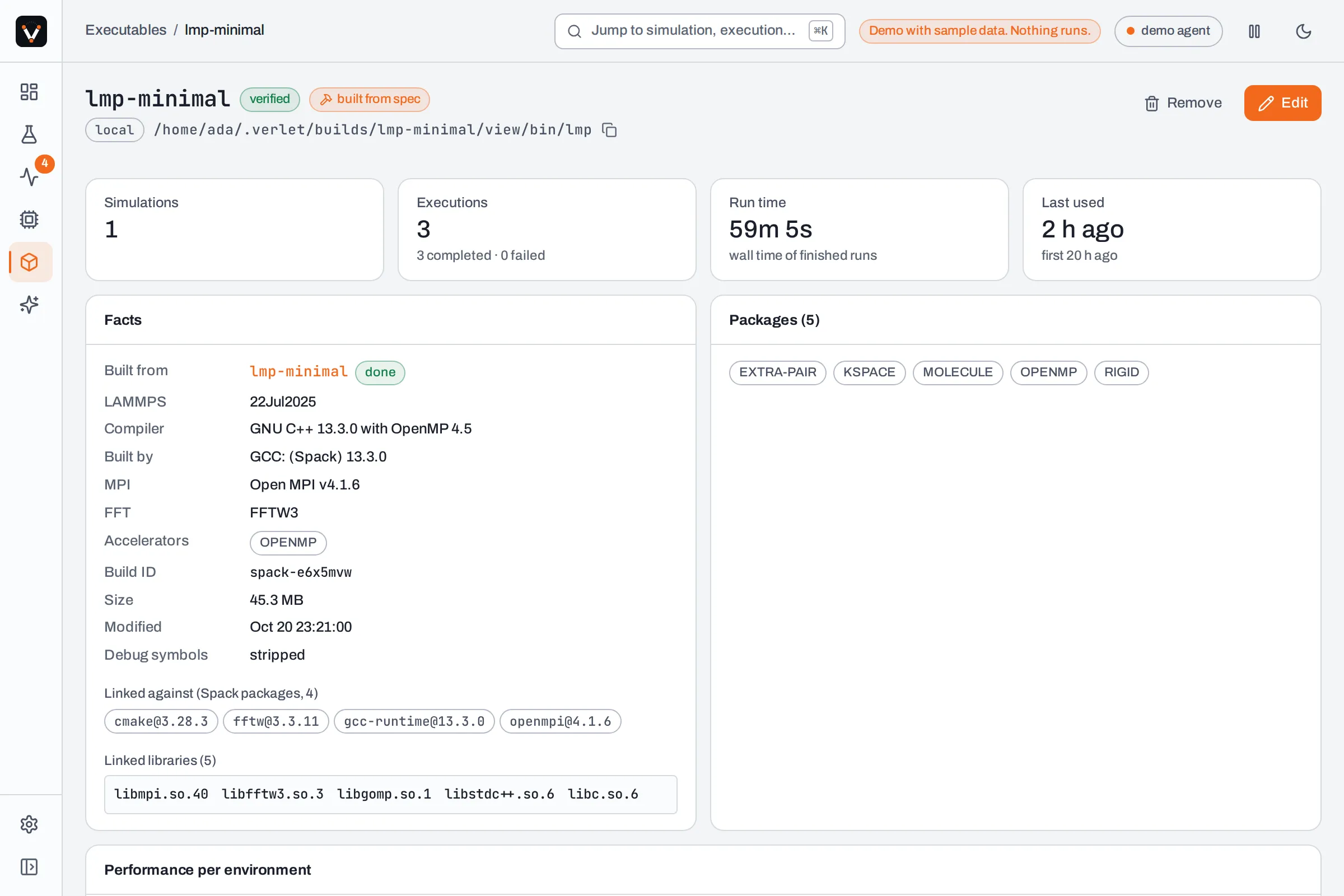Click the executable path text
The height and width of the screenshot is (896, 1344).
[x=372, y=130]
